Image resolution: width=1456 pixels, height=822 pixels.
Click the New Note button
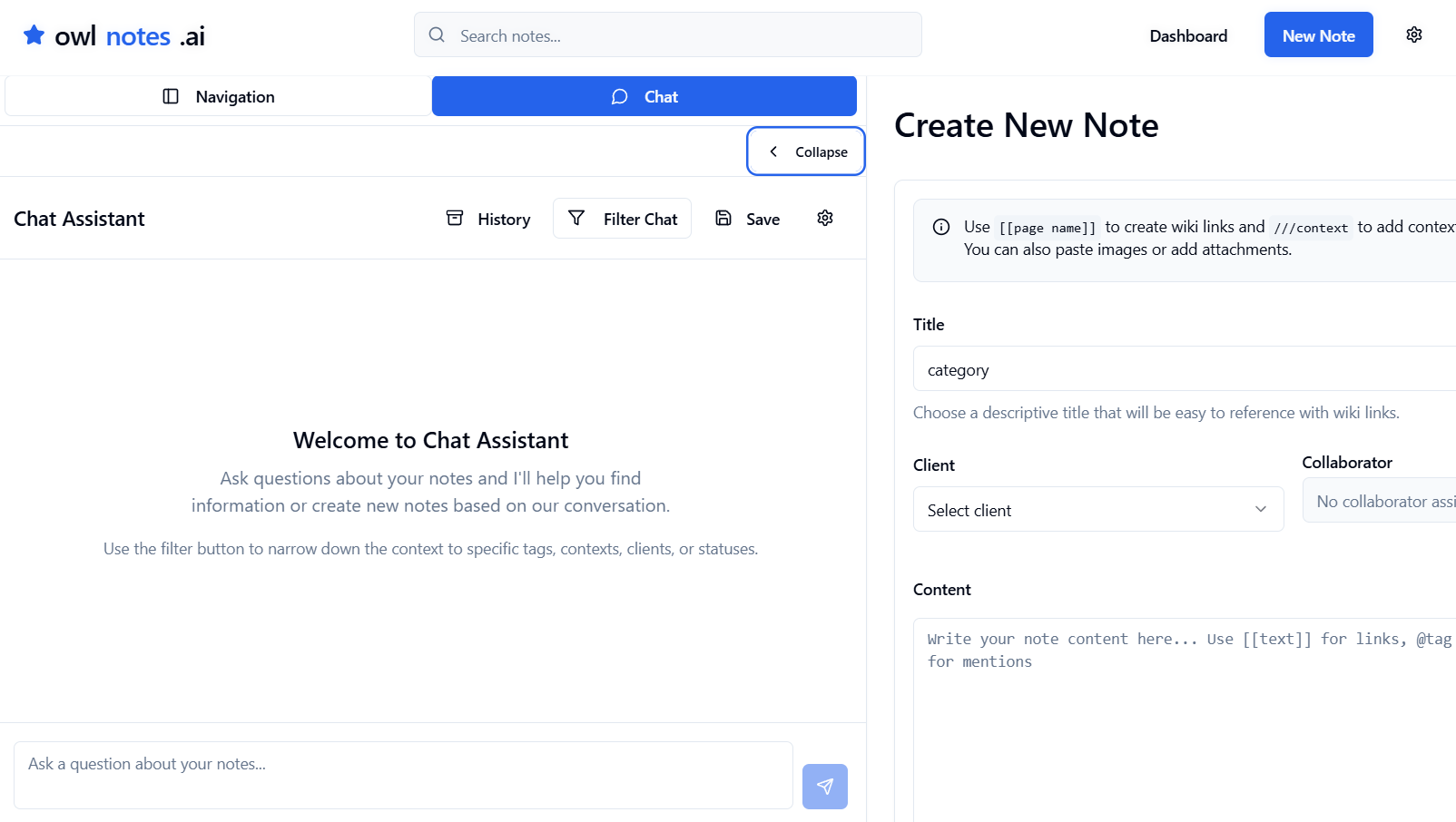(x=1318, y=34)
